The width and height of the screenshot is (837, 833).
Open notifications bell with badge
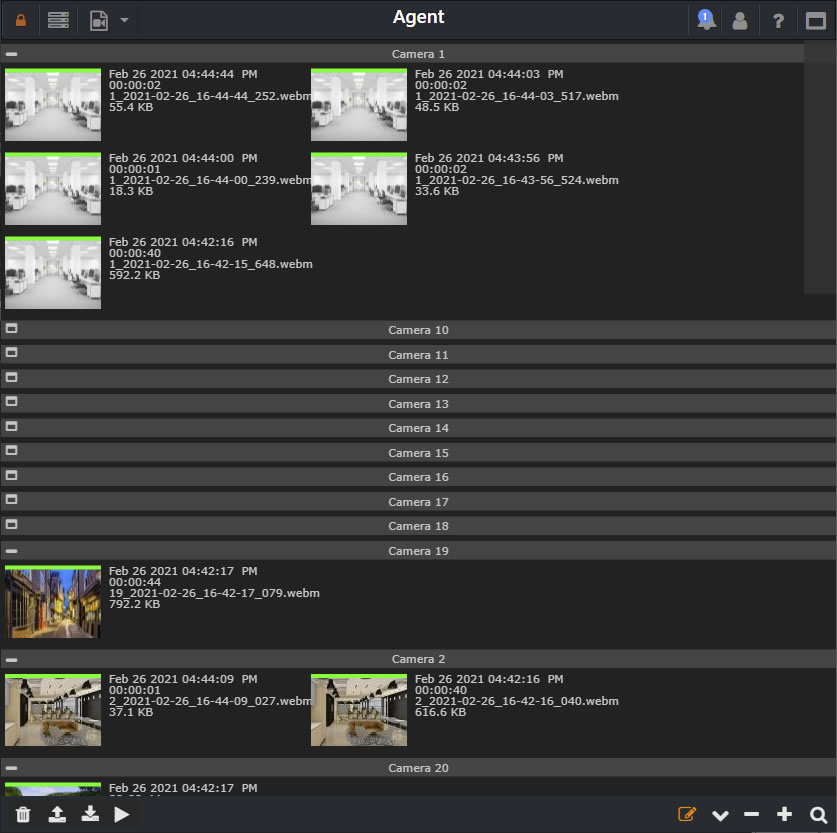click(706, 20)
